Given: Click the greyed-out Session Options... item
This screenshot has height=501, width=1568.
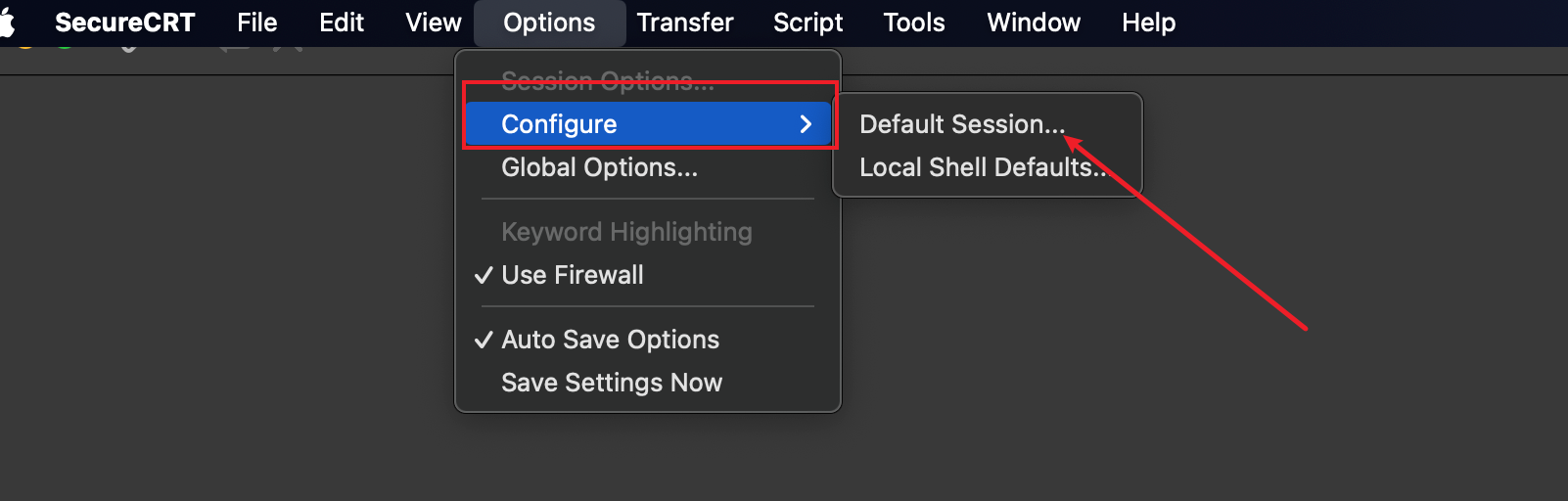Looking at the screenshot, I should coord(607,81).
